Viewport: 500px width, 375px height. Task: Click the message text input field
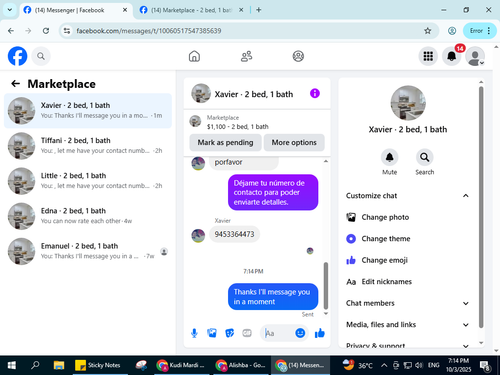278,333
